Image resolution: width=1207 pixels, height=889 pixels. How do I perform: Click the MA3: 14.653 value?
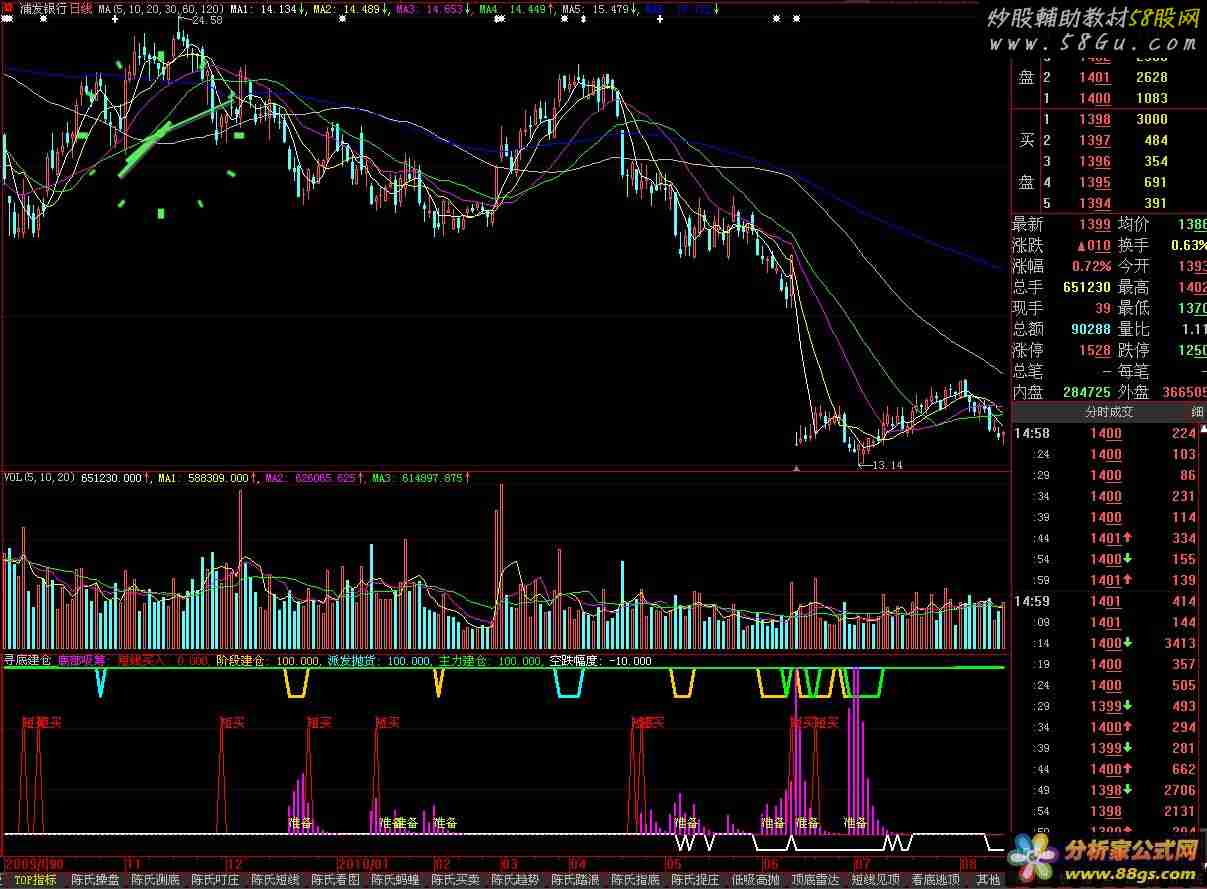(x=432, y=9)
